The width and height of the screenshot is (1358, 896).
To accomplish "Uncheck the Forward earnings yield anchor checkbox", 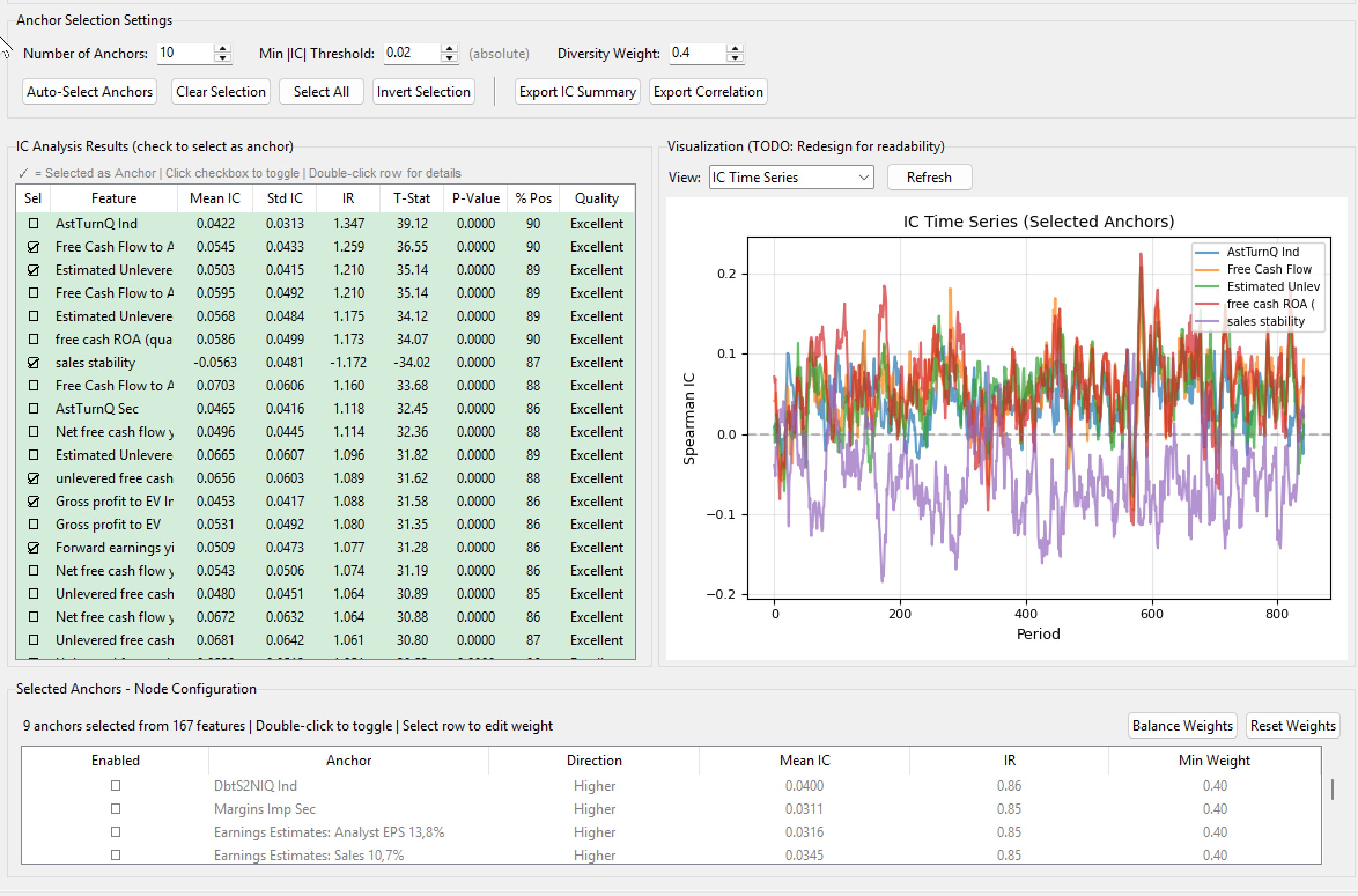I will [34, 548].
